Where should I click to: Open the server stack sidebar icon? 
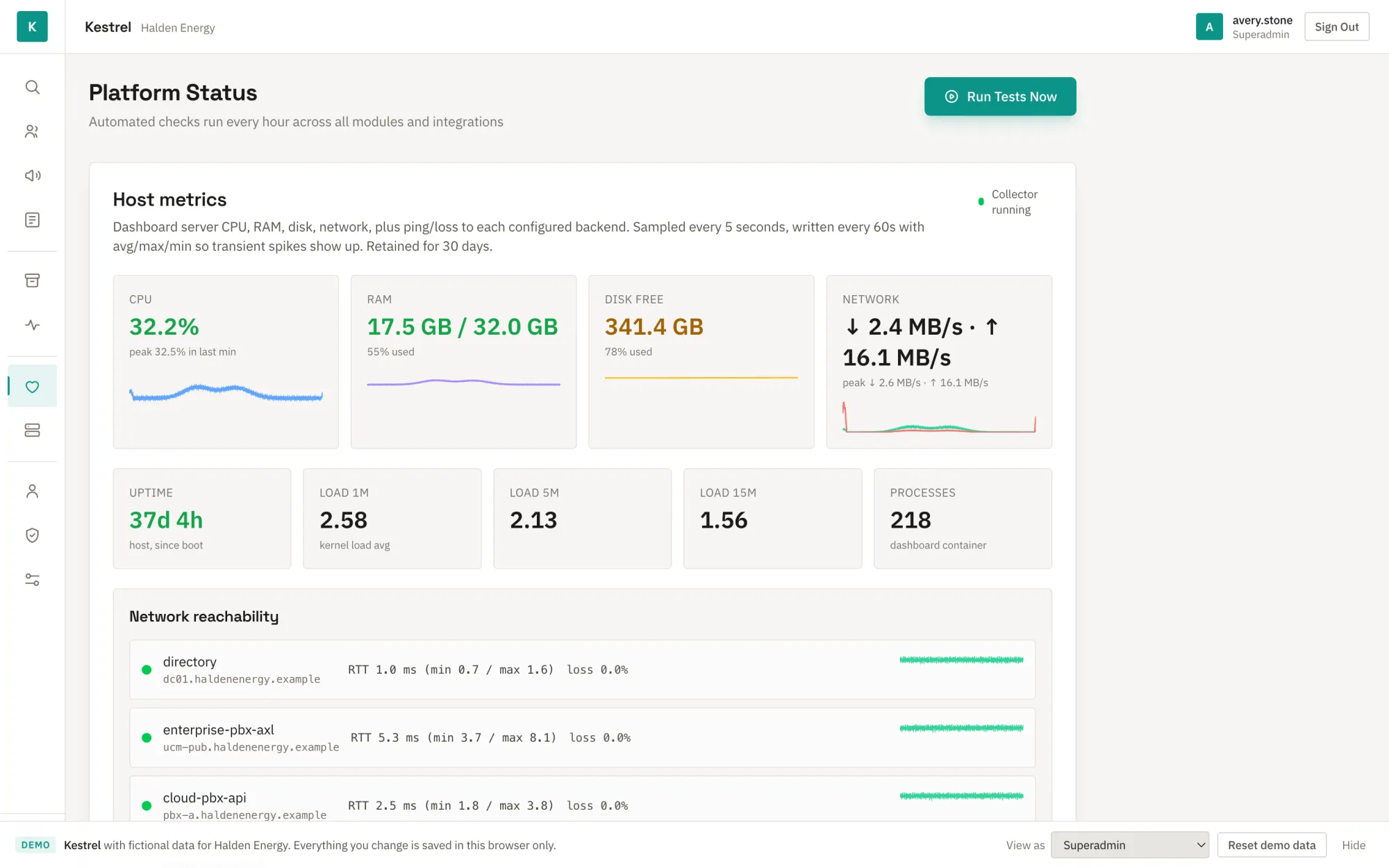(32, 431)
